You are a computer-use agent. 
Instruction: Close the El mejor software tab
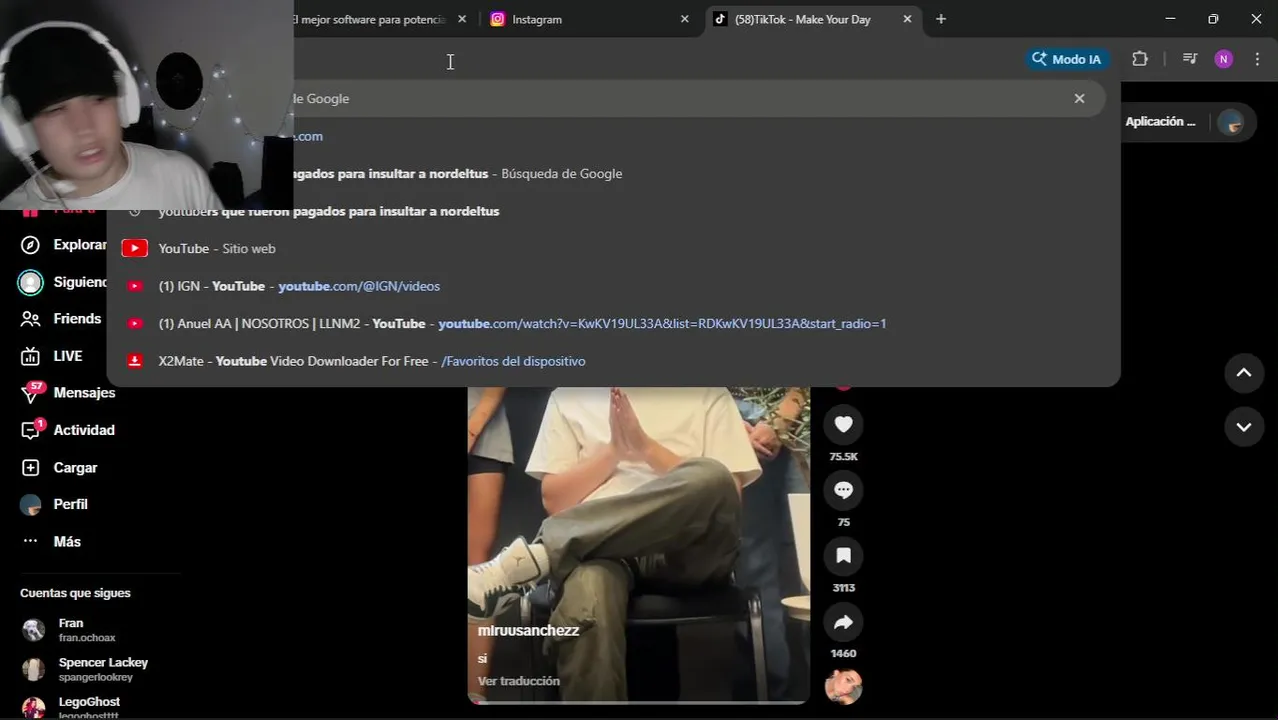pos(461,19)
